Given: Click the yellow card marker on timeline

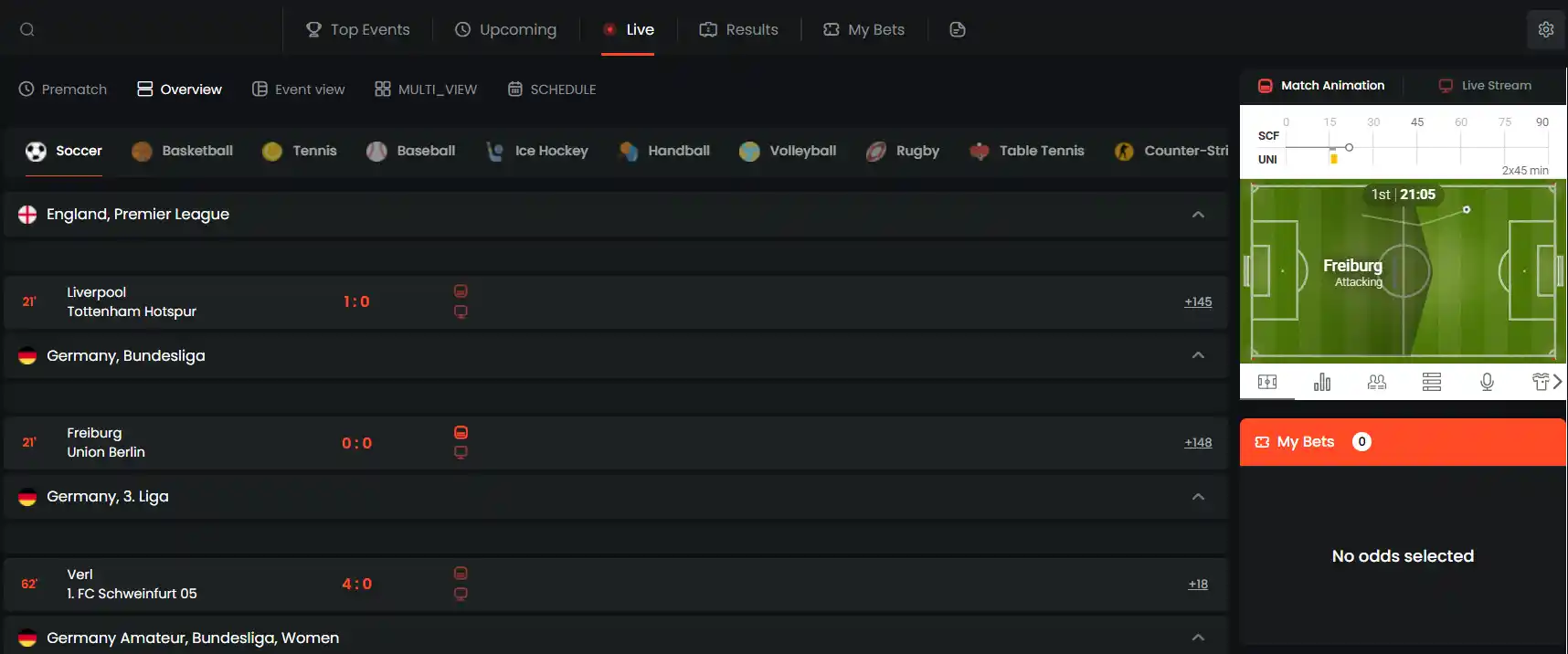Looking at the screenshot, I should pyautogui.click(x=1334, y=159).
